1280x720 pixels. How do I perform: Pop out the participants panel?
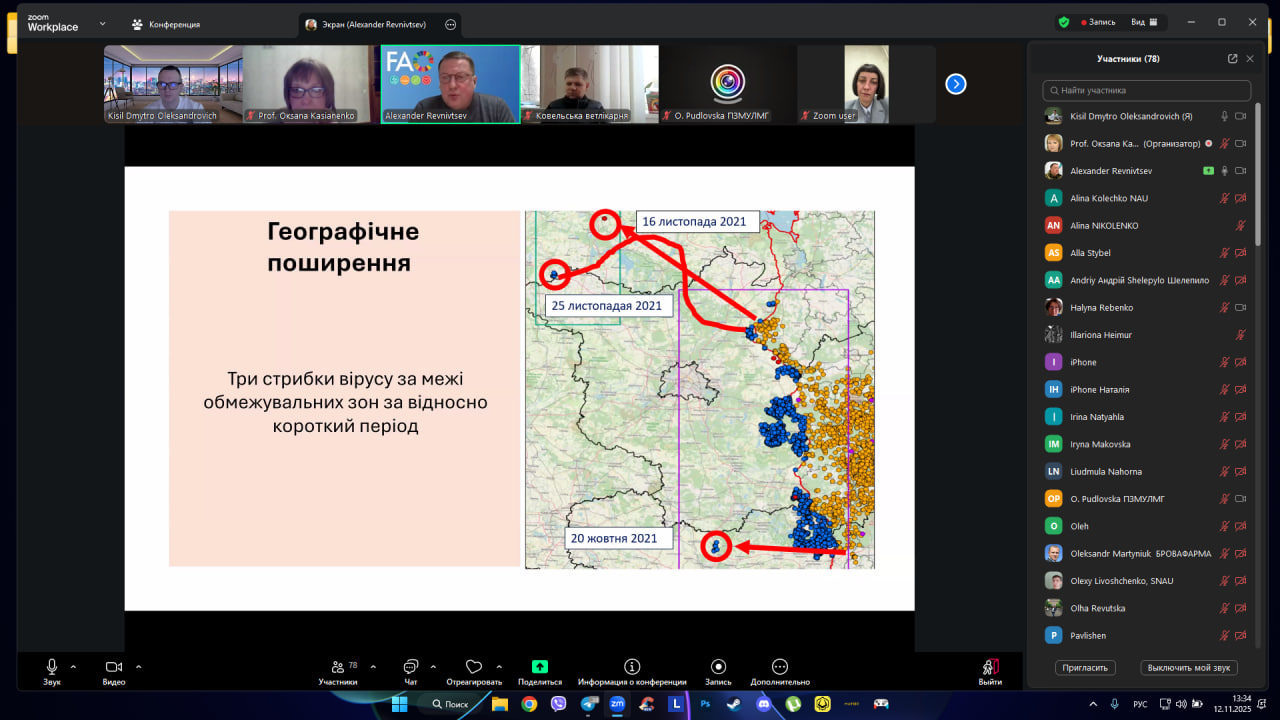(1232, 59)
